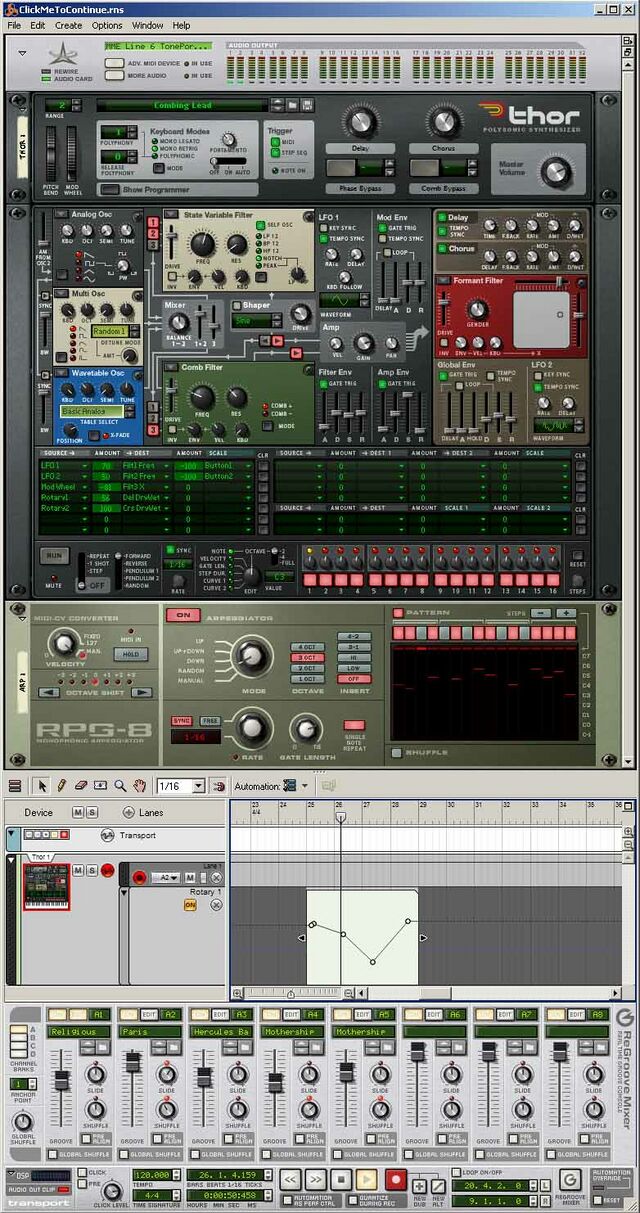Click the transport Fast Forward button

315,1180
